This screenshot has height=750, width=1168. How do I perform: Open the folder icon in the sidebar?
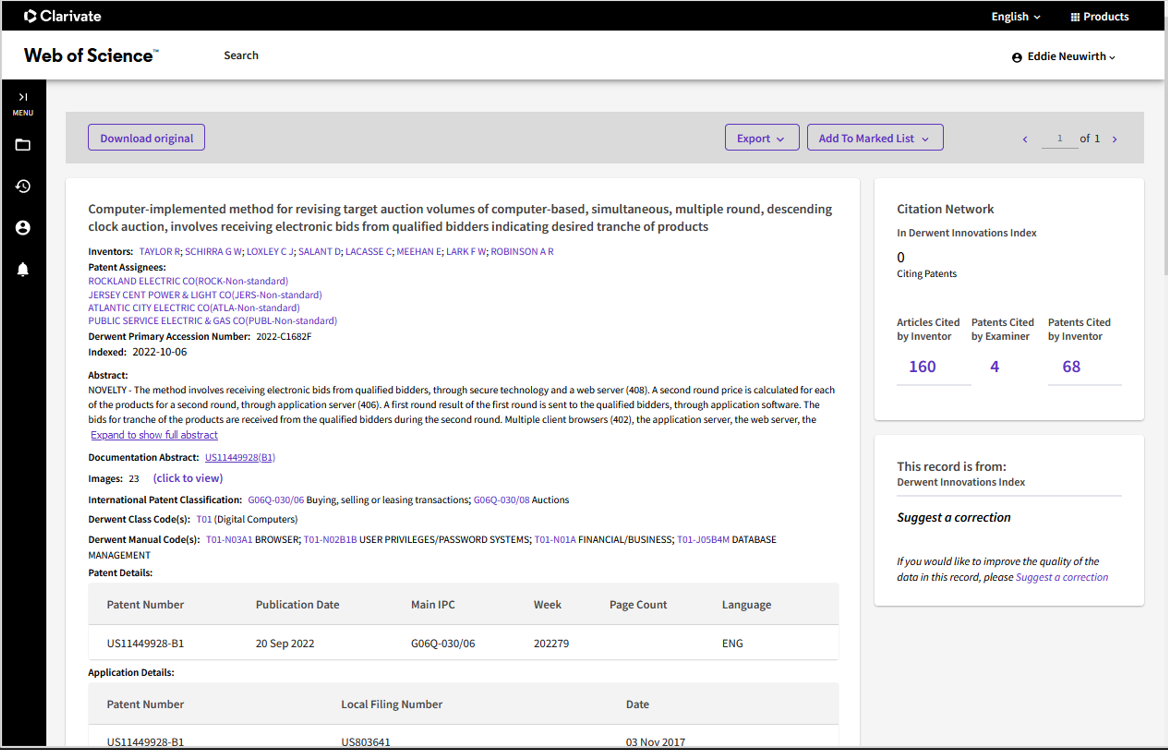click(x=23, y=144)
